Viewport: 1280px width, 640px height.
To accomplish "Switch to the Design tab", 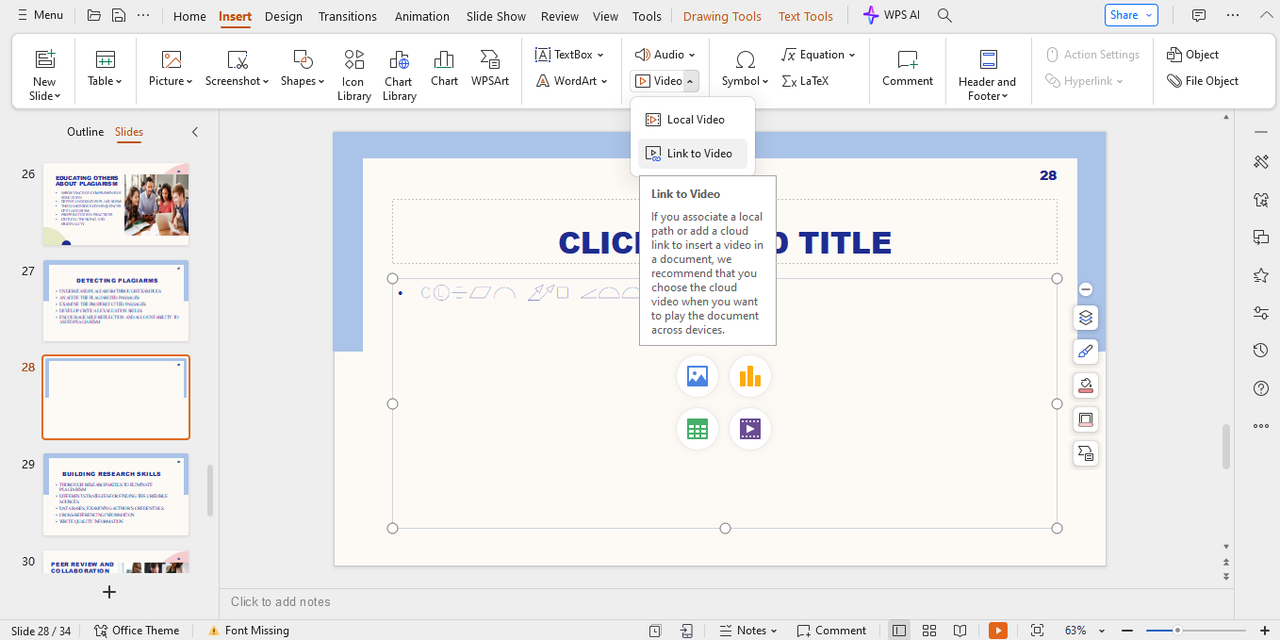I will click(283, 16).
